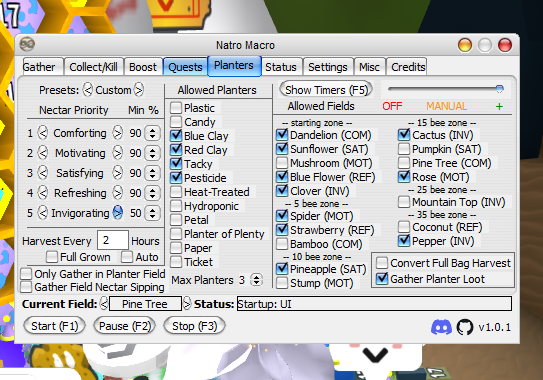The image size is (543, 380).
Task: Check the Auto harvest option
Action: pos(127,257)
